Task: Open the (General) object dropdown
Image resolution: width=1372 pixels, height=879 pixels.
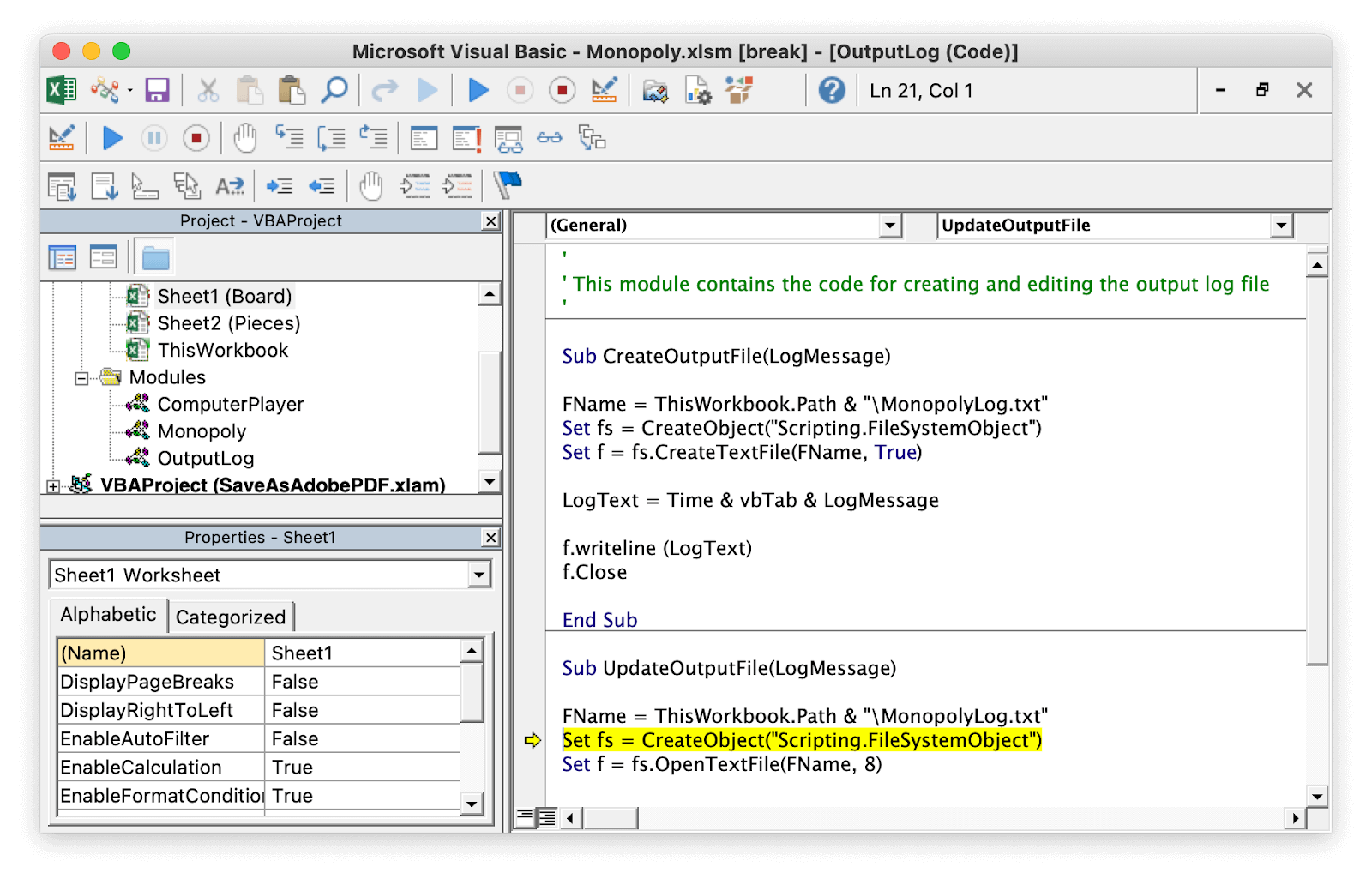Action: point(890,226)
